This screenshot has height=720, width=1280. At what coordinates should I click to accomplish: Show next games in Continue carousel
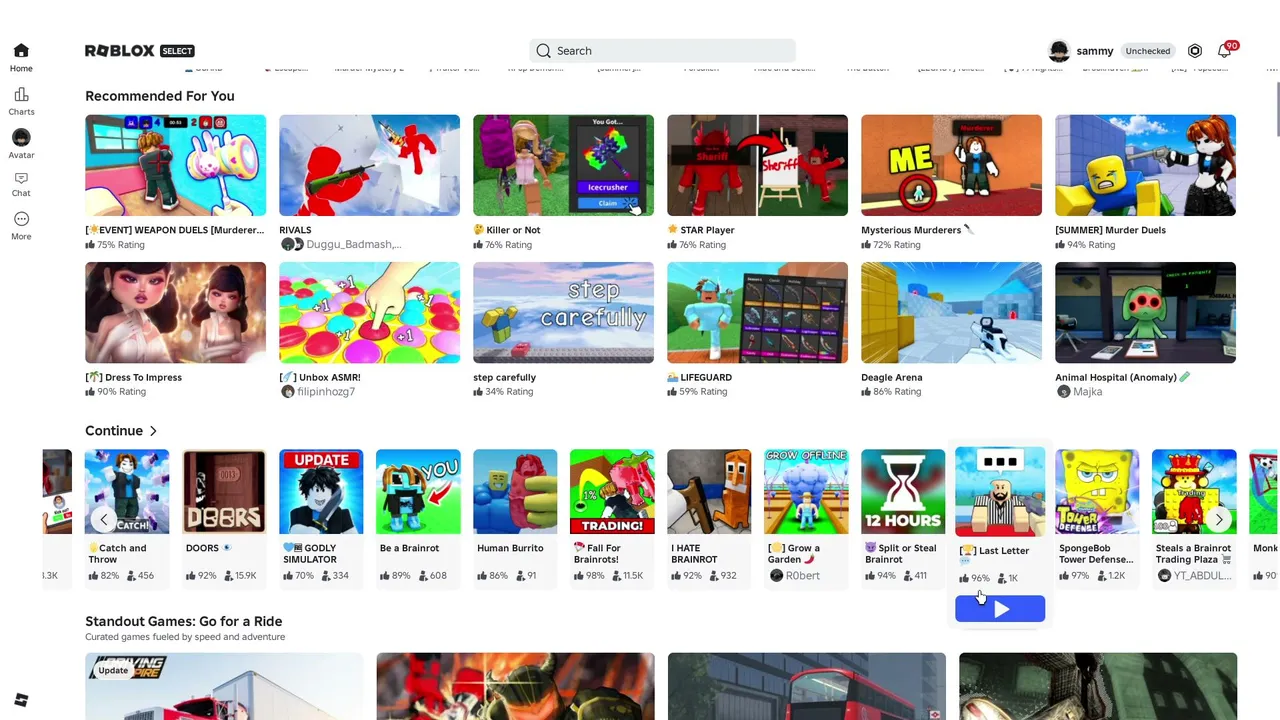[x=1219, y=519]
